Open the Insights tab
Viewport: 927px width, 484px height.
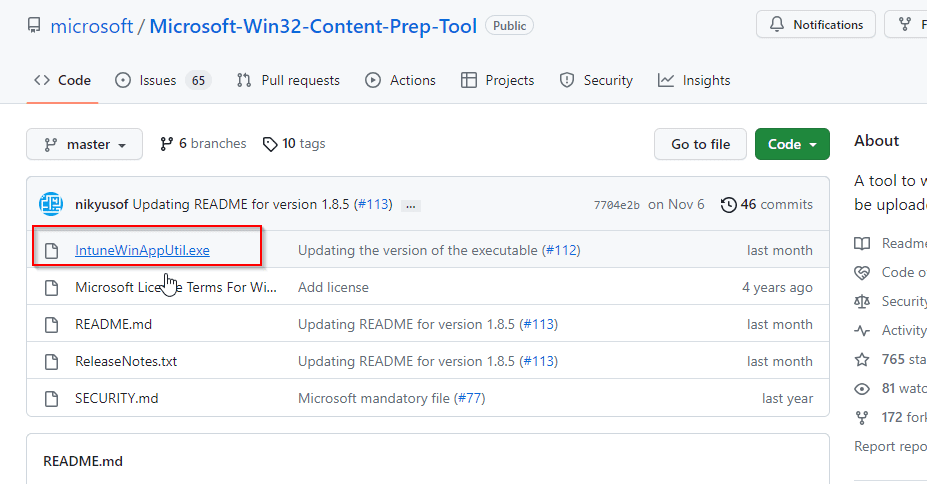coord(694,80)
